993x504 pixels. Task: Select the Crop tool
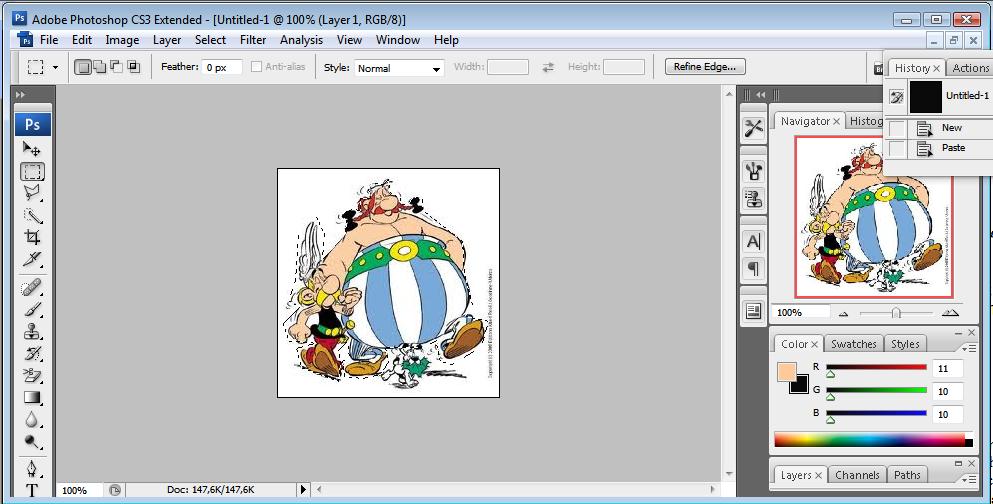tap(32, 237)
